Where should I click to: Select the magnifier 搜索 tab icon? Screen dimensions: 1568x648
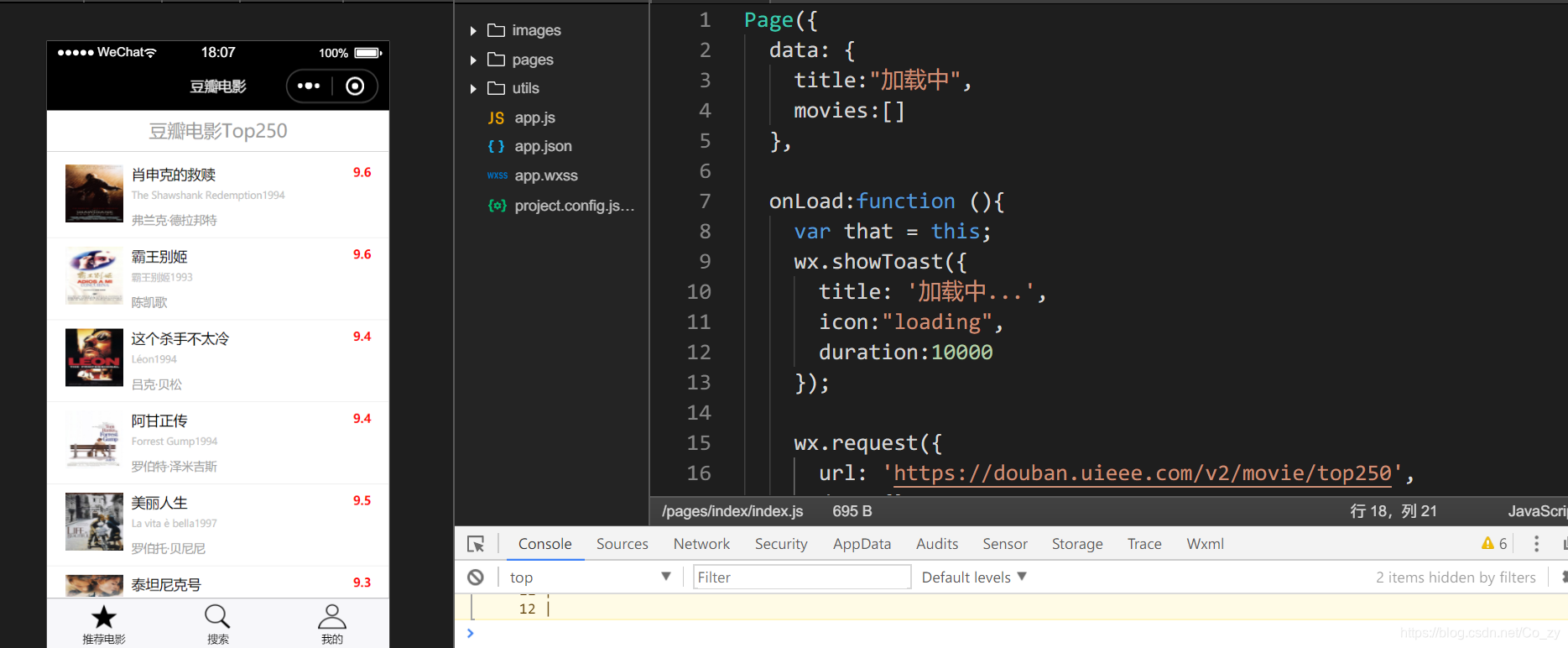tap(217, 617)
